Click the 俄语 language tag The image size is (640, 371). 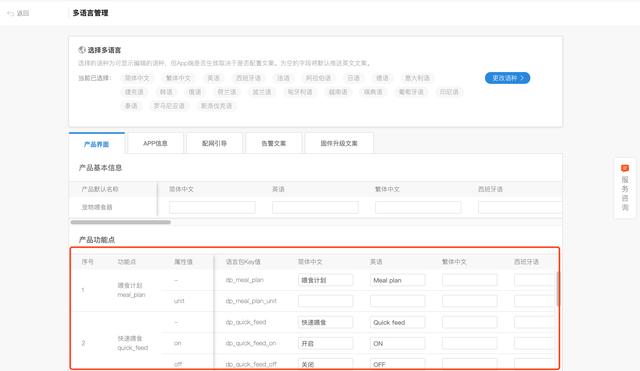click(x=195, y=92)
